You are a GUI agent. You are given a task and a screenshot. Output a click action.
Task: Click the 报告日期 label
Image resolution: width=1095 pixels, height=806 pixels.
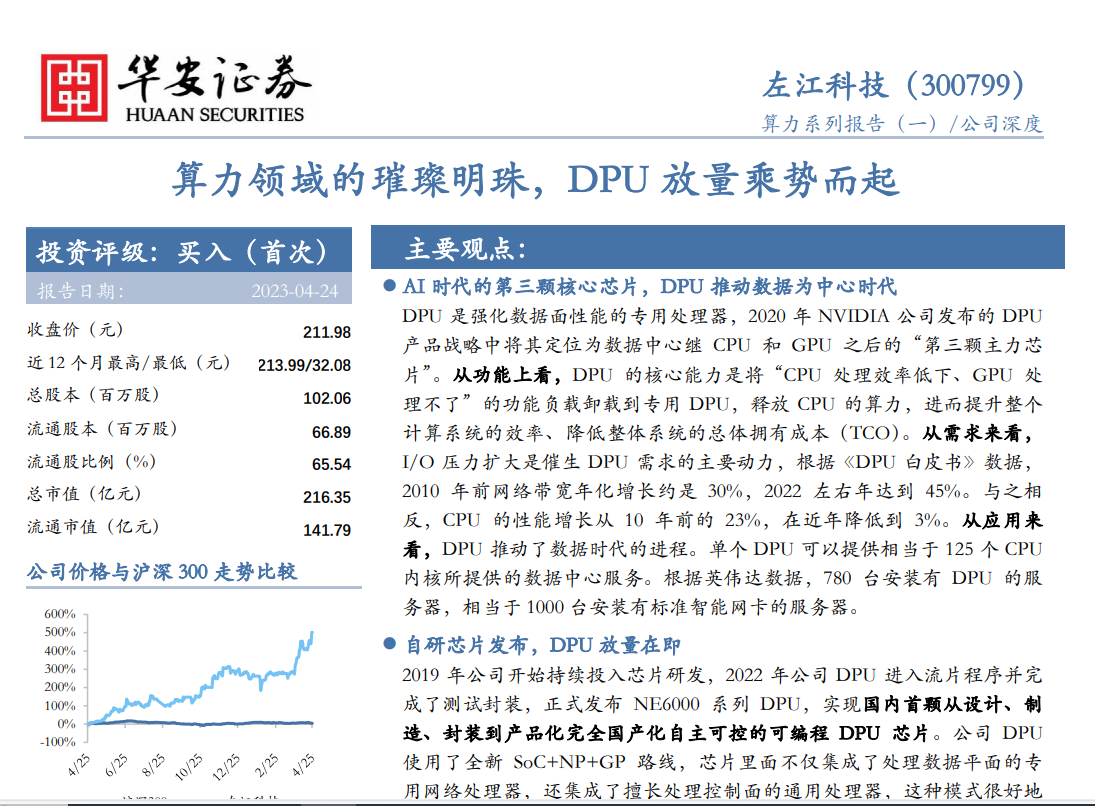(x=80, y=291)
